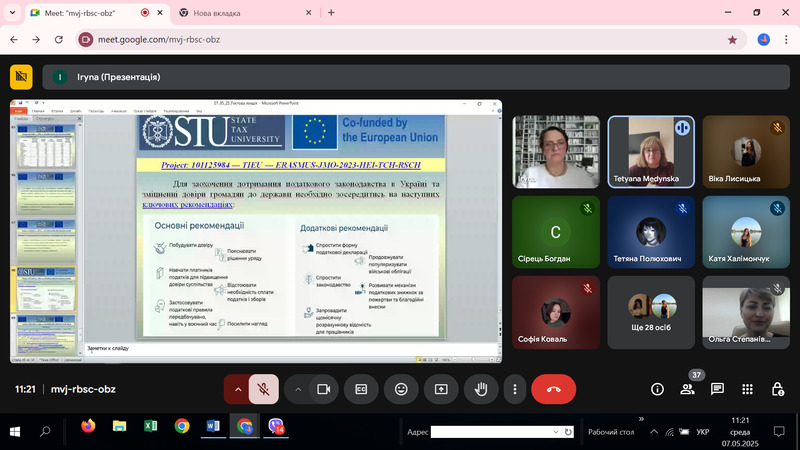This screenshot has height=450, width=800.
Task: Select Iryna's video tile with bookshelf
Action: point(556,152)
